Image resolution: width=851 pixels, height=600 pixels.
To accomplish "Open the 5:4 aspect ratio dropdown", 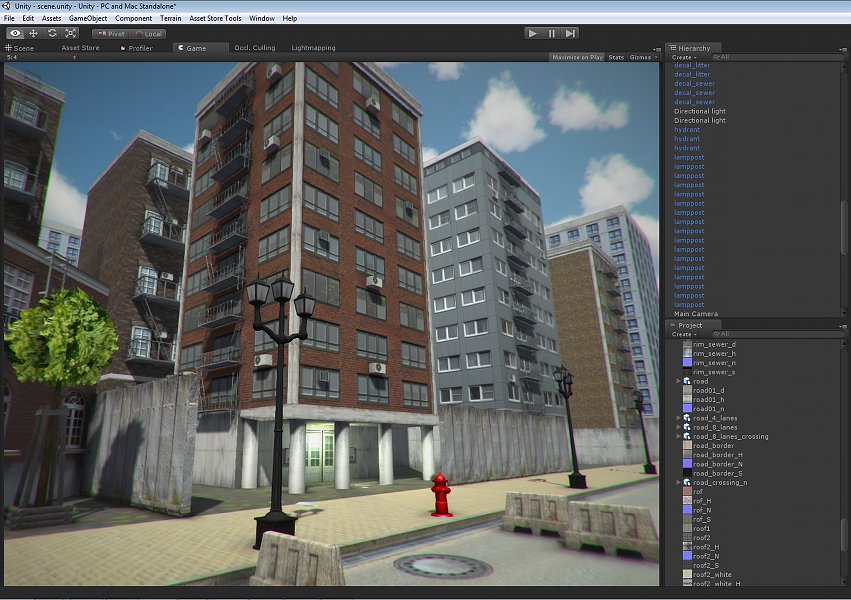I will pos(41,57).
